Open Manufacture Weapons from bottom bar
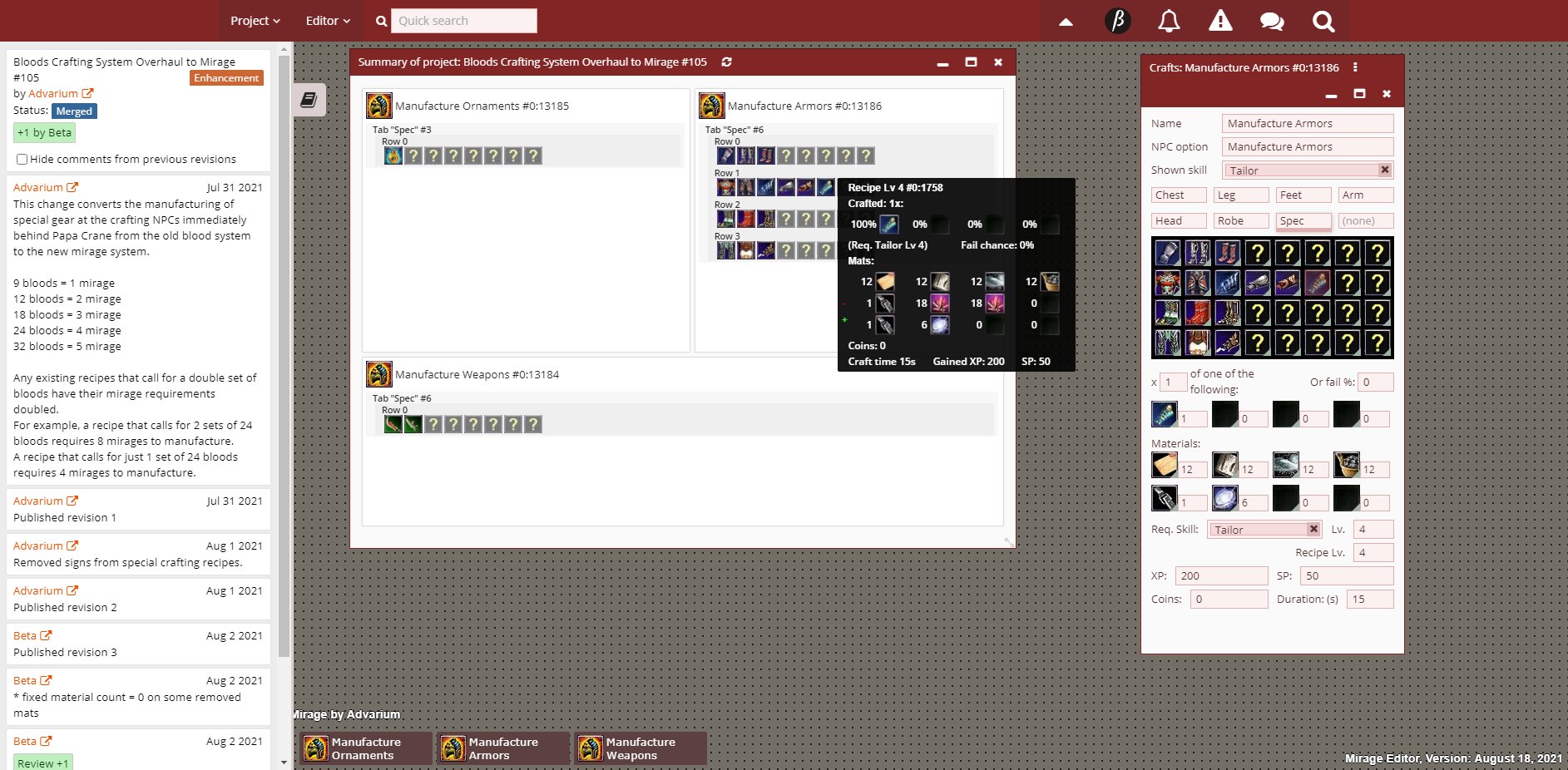The image size is (1568, 770). pyautogui.click(x=641, y=748)
